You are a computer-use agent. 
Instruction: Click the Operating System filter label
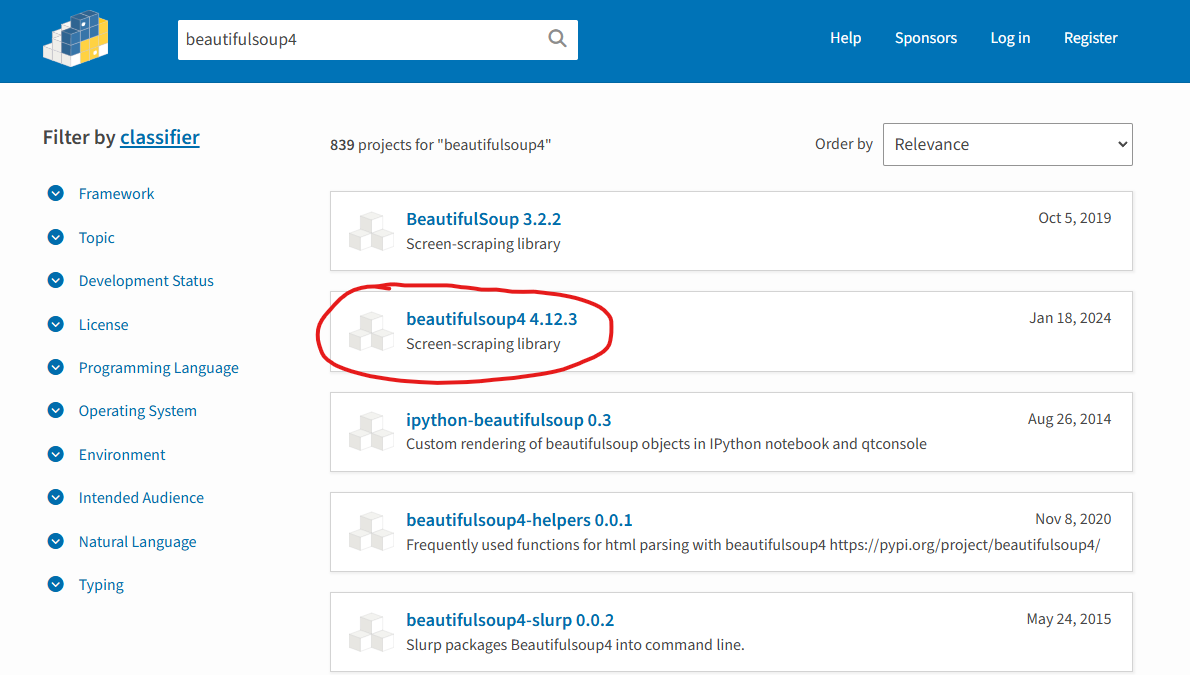(x=137, y=411)
